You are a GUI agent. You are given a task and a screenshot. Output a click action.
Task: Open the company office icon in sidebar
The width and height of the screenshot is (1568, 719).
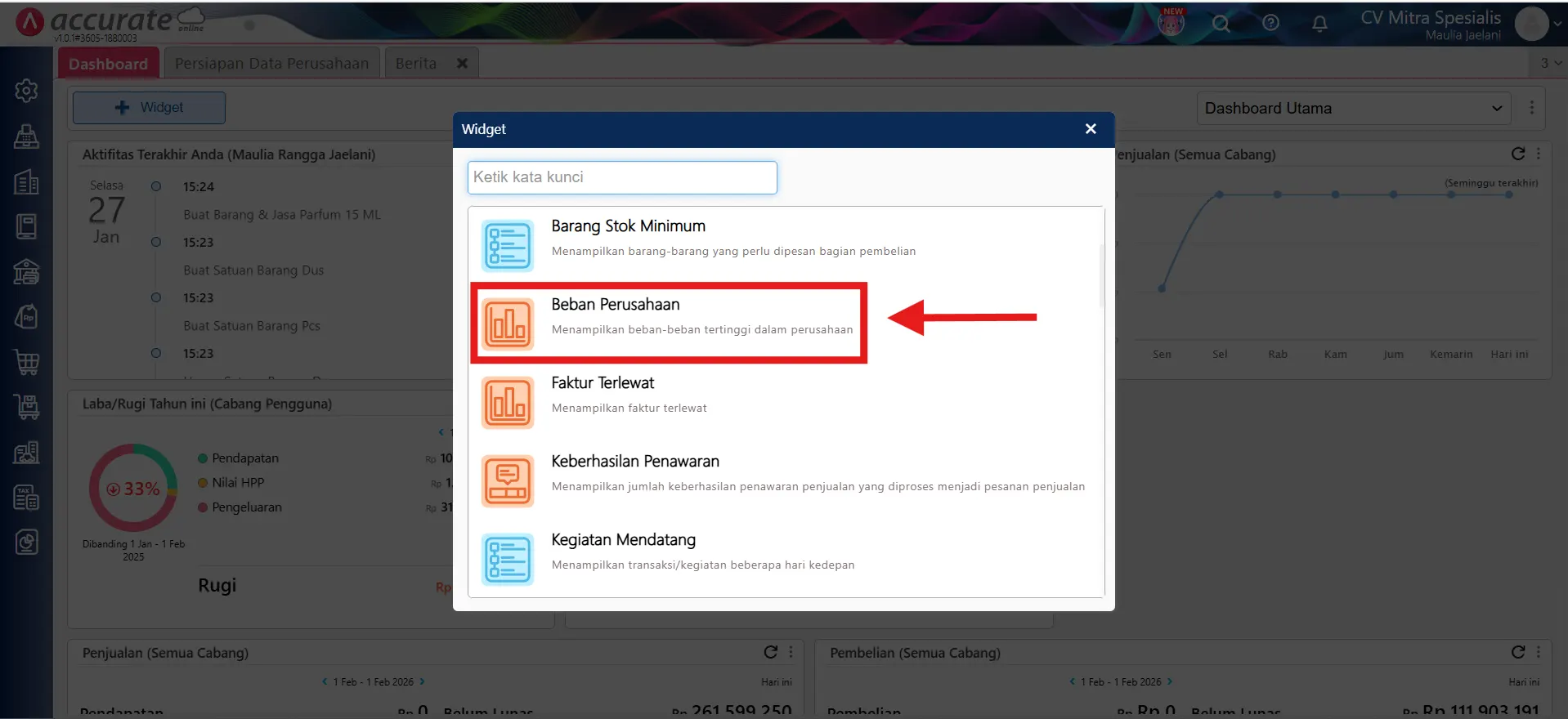click(26, 181)
